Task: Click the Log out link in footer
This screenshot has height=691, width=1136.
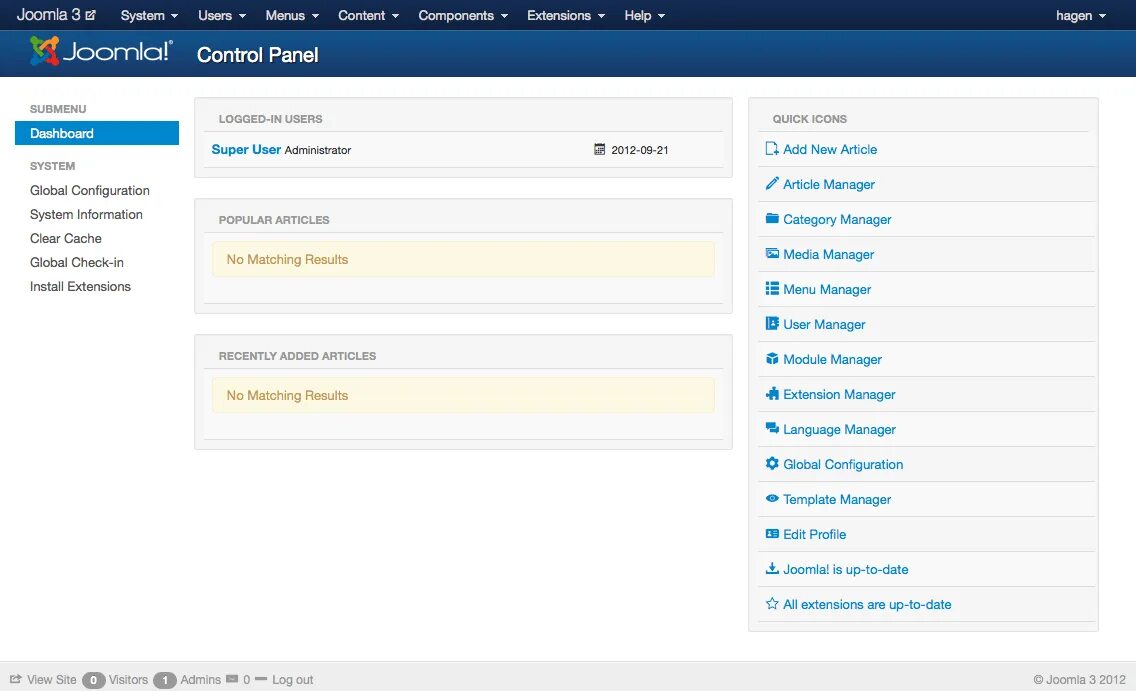Action: [293, 679]
